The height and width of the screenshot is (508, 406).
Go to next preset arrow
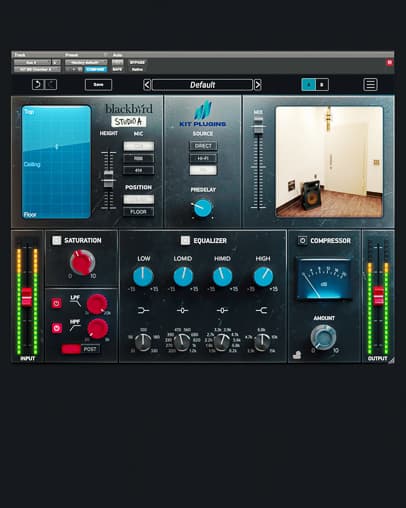(x=258, y=85)
